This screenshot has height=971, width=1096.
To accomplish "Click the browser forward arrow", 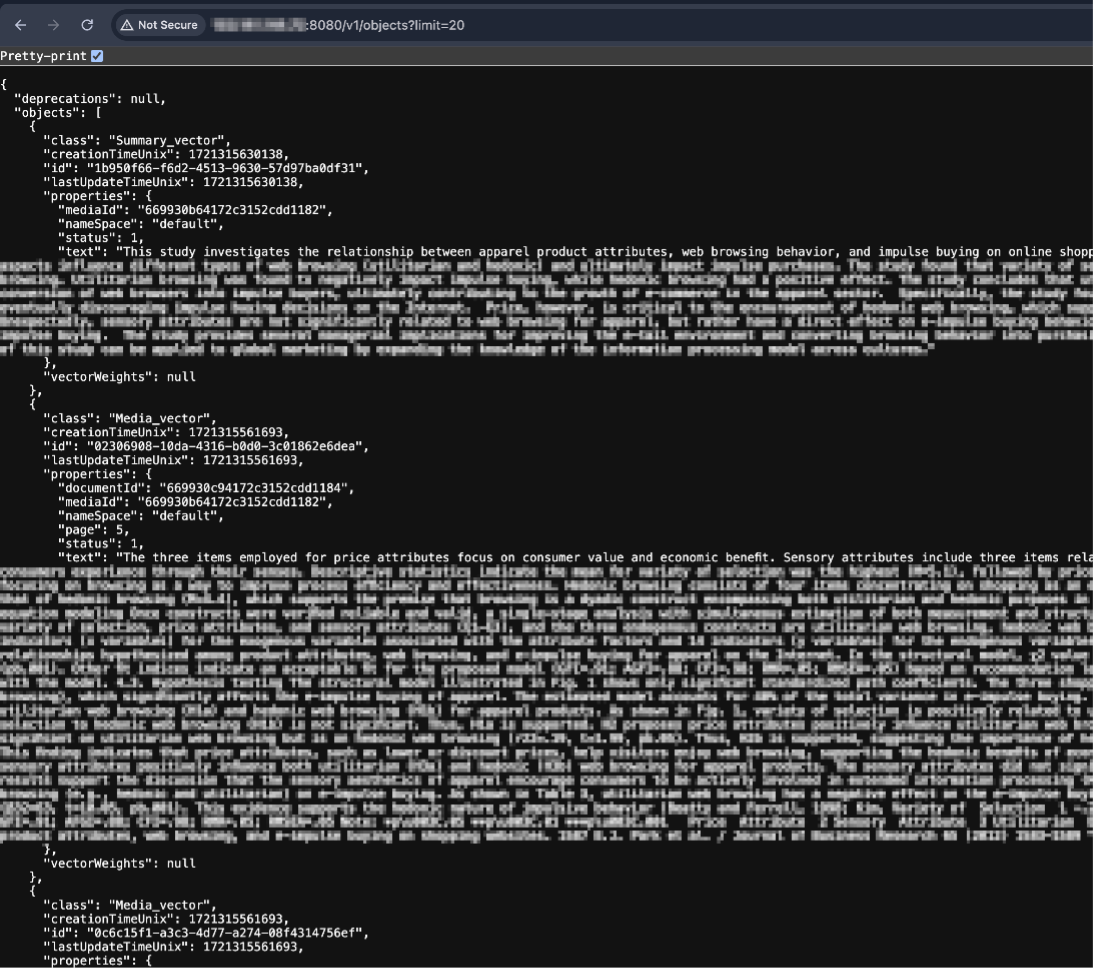I will click(x=53, y=25).
